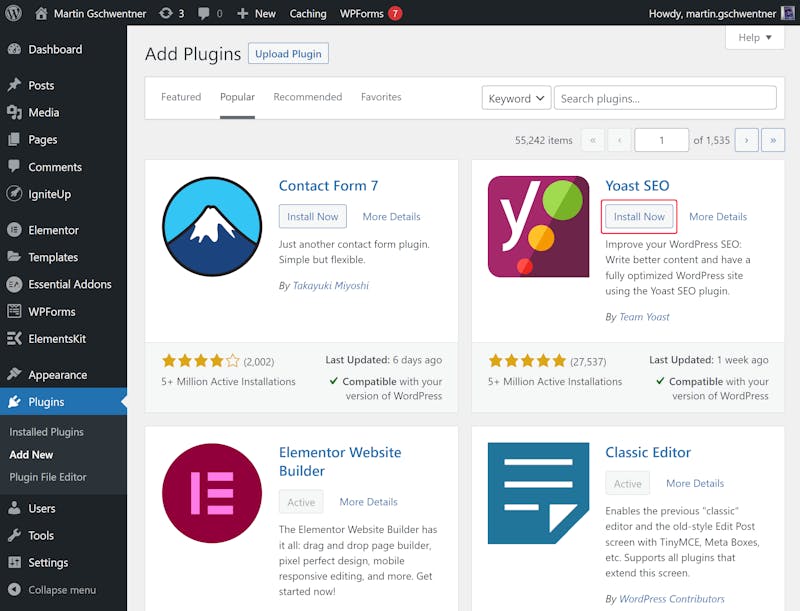The height and width of the screenshot is (611, 800).
Task: Expand the Help dropdown
Action: click(x=755, y=37)
